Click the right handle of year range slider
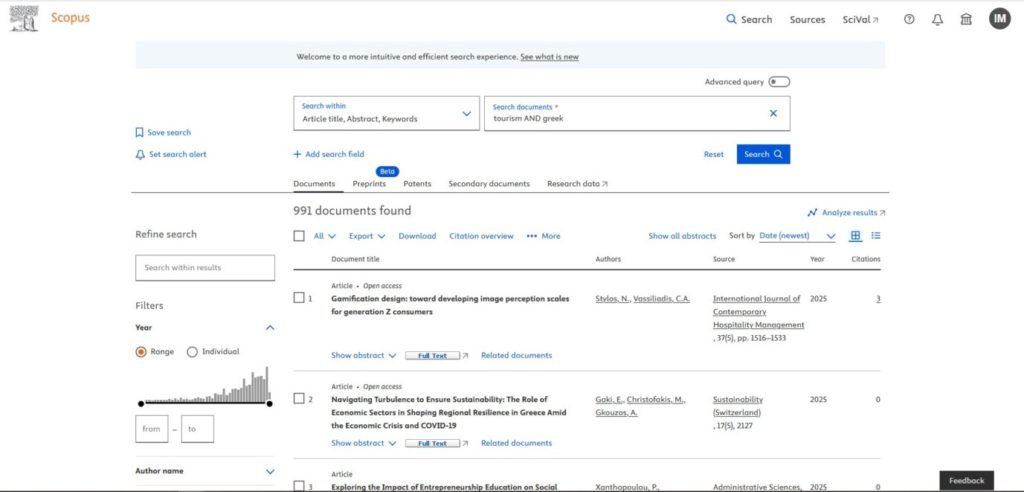The image size is (1024, 492). [269, 404]
